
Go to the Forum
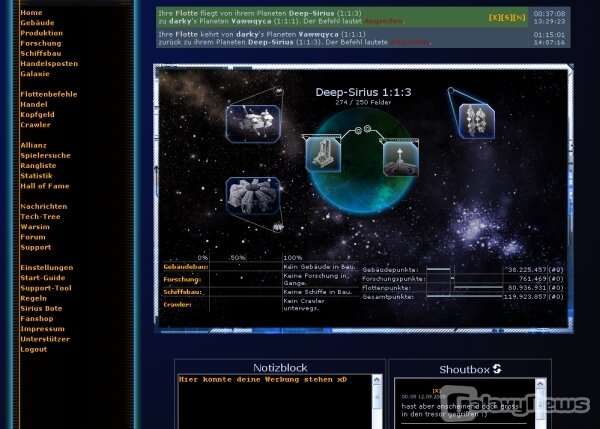tap(33, 237)
